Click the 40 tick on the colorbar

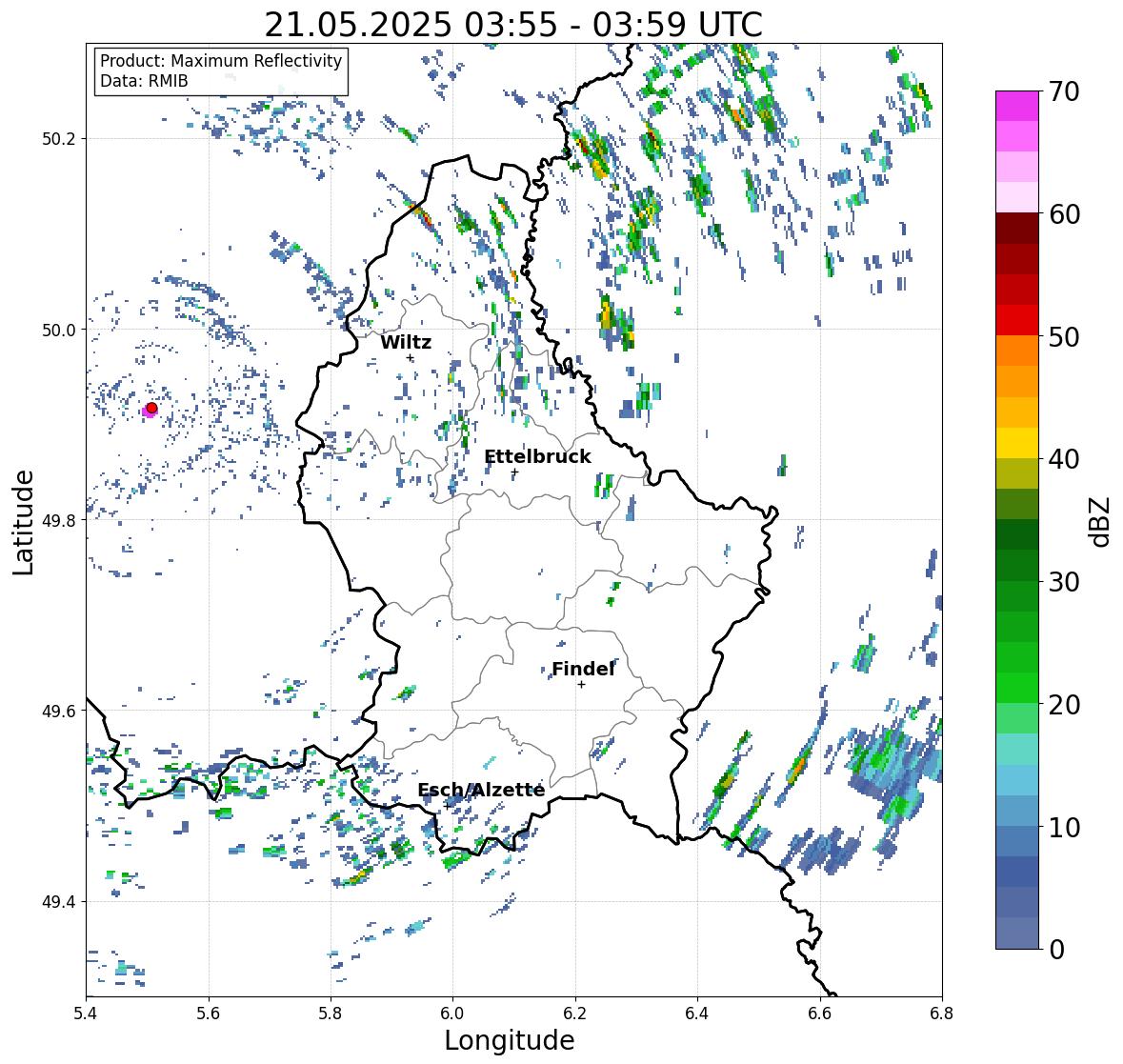(1064, 459)
